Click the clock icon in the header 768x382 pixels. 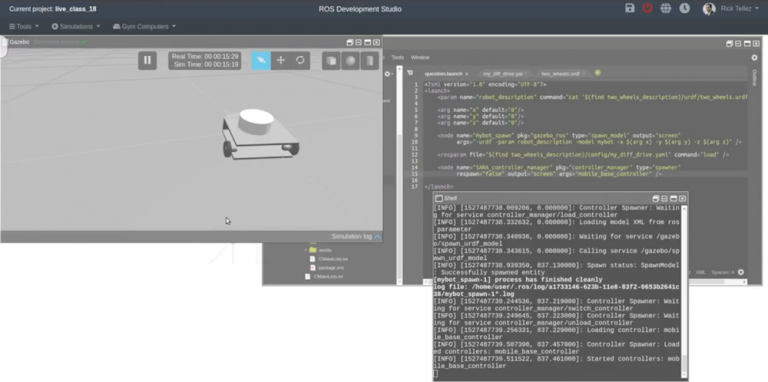click(684, 8)
